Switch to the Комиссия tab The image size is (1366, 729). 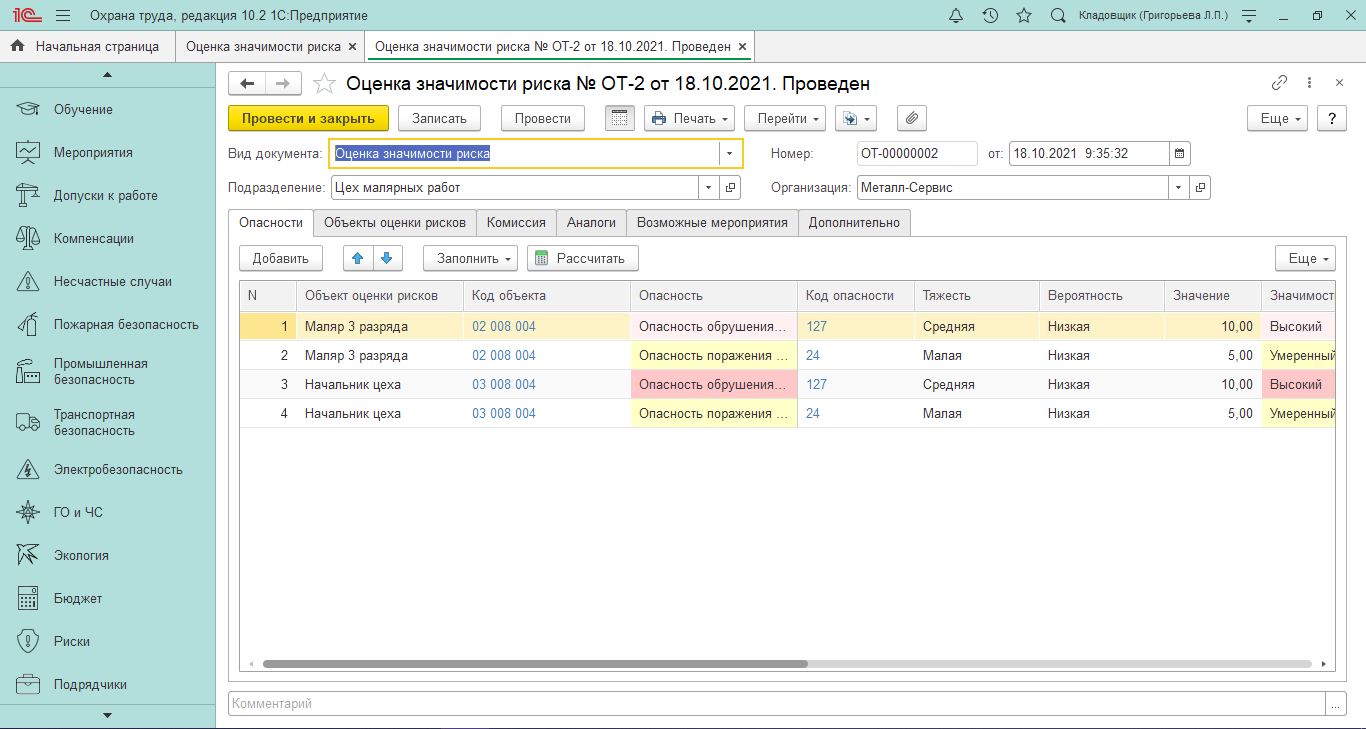click(516, 223)
